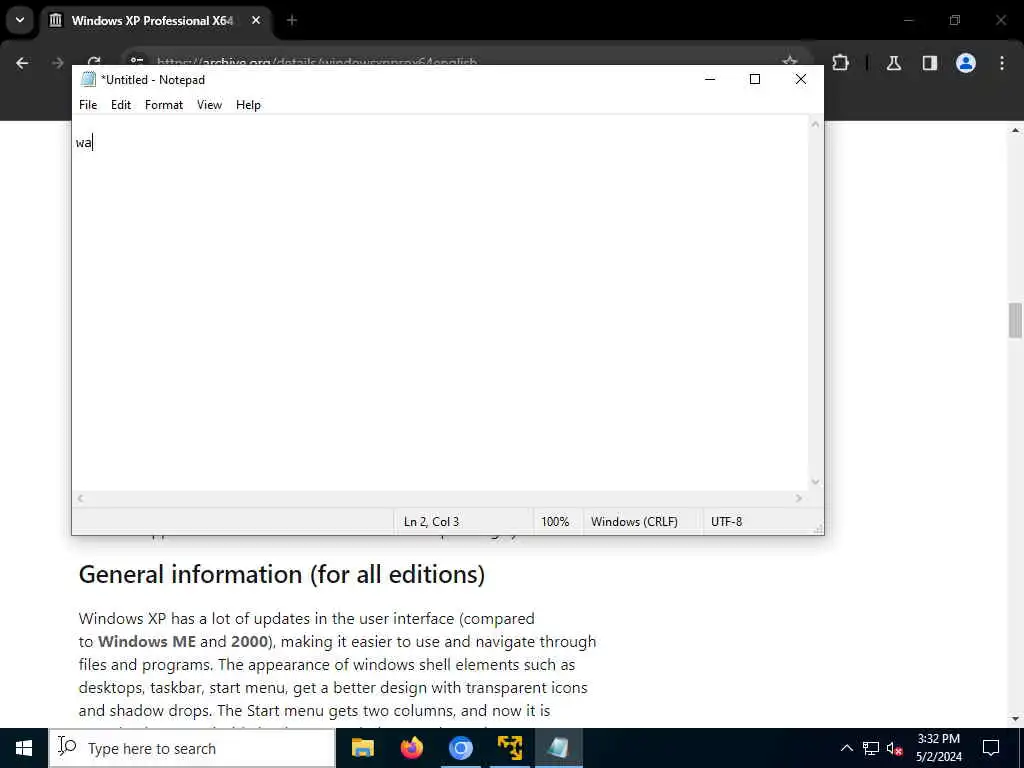Go forward in Chrome
This screenshot has width=1024, height=768.
(58, 63)
